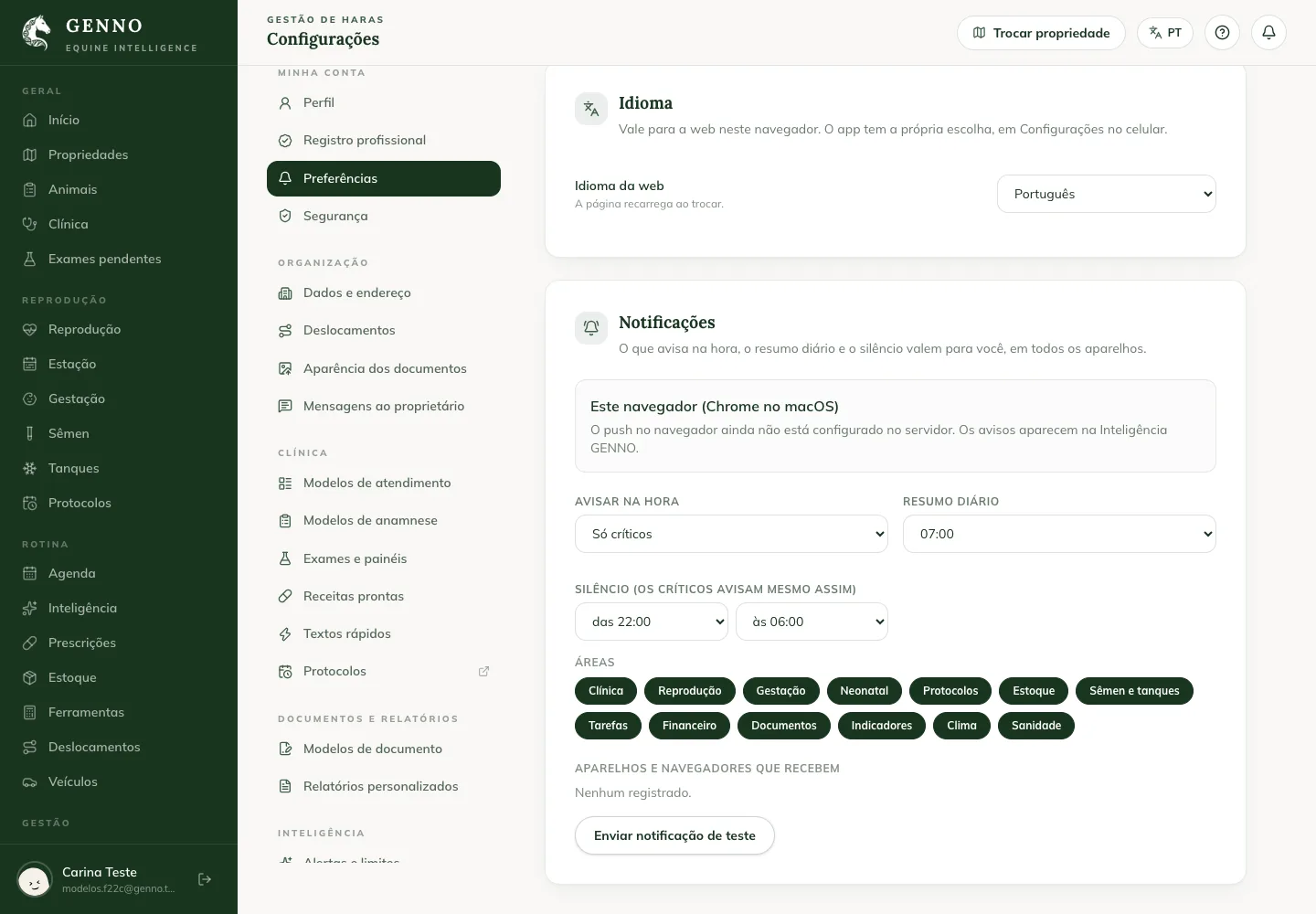This screenshot has height=914, width=1316.
Task: Click the Notificações bell icon in card
Action: (x=591, y=328)
